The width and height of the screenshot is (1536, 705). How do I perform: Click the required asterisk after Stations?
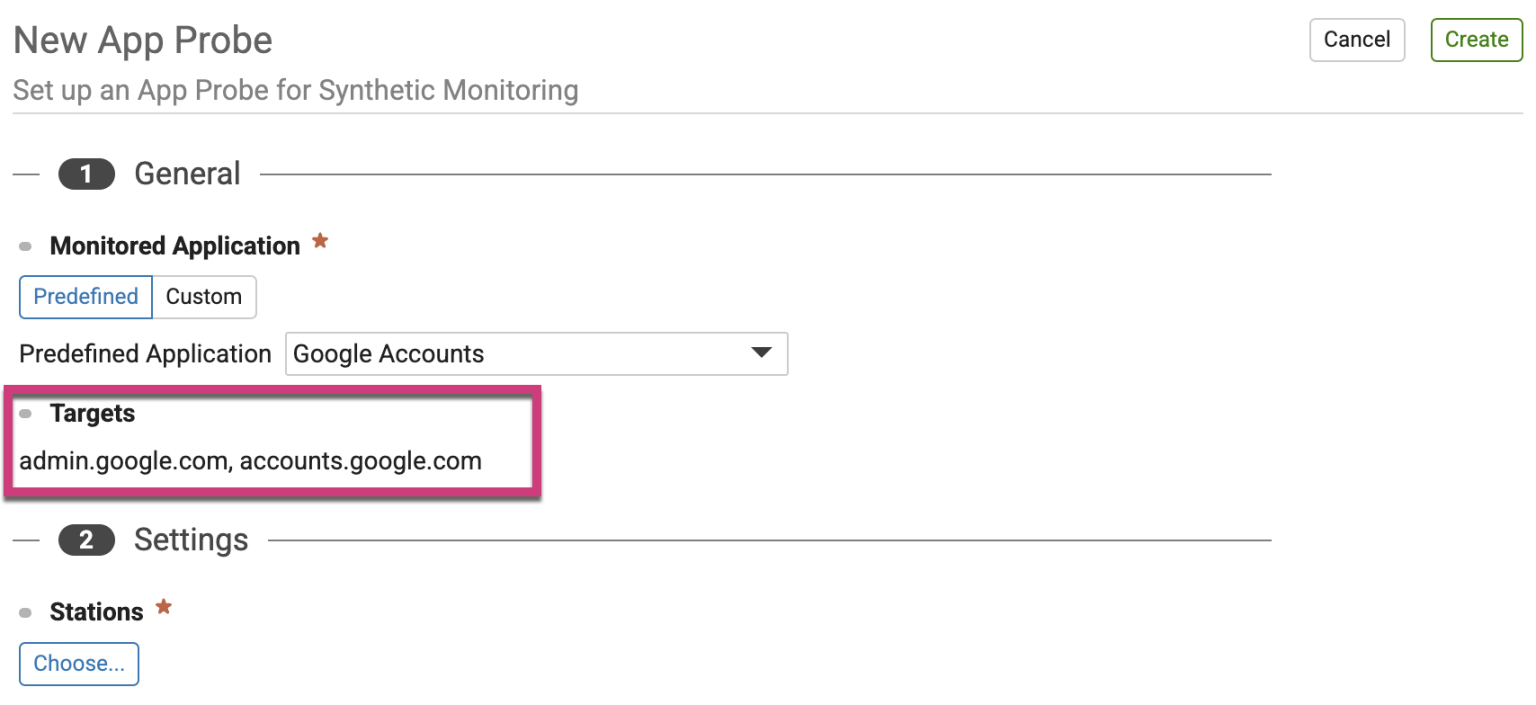[163, 607]
